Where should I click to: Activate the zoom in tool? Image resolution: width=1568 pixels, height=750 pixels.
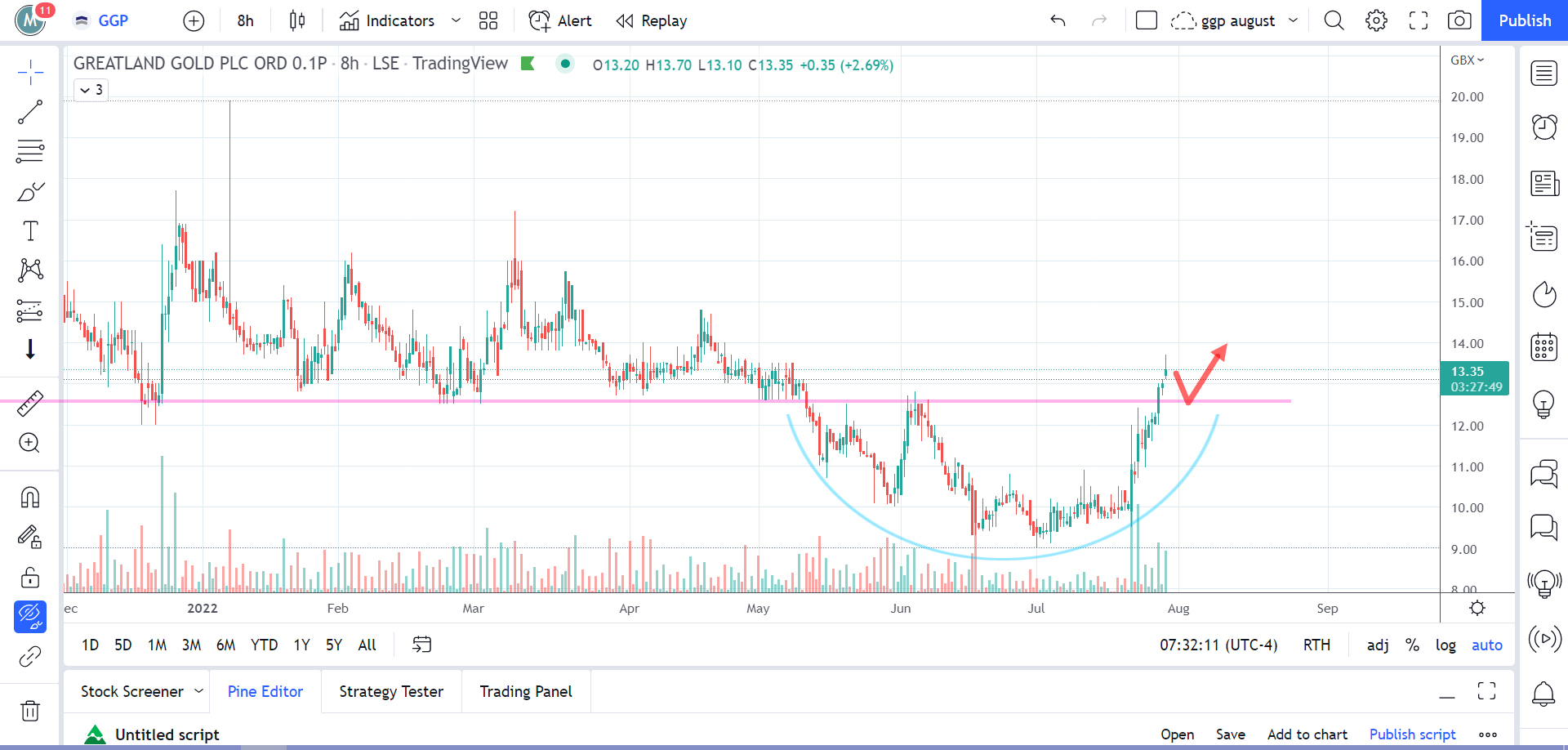point(30,443)
